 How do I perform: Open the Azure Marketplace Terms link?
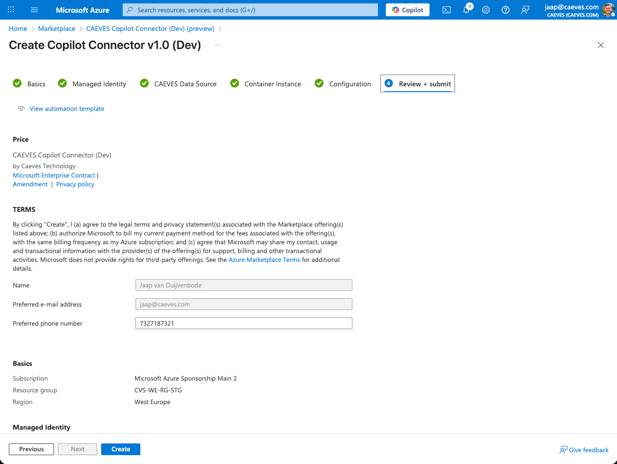tap(264, 260)
